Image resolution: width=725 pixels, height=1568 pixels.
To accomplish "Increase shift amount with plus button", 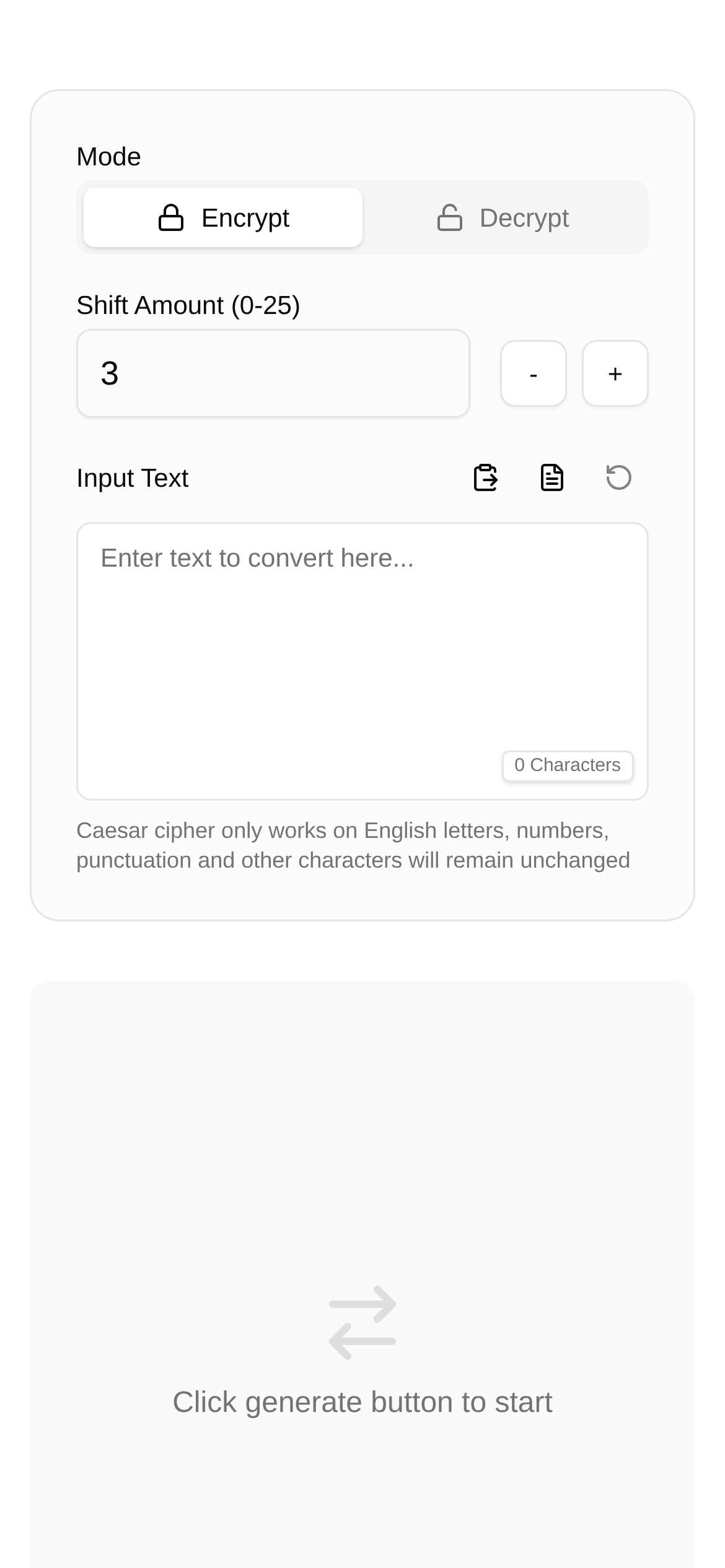I will pos(615,373).
